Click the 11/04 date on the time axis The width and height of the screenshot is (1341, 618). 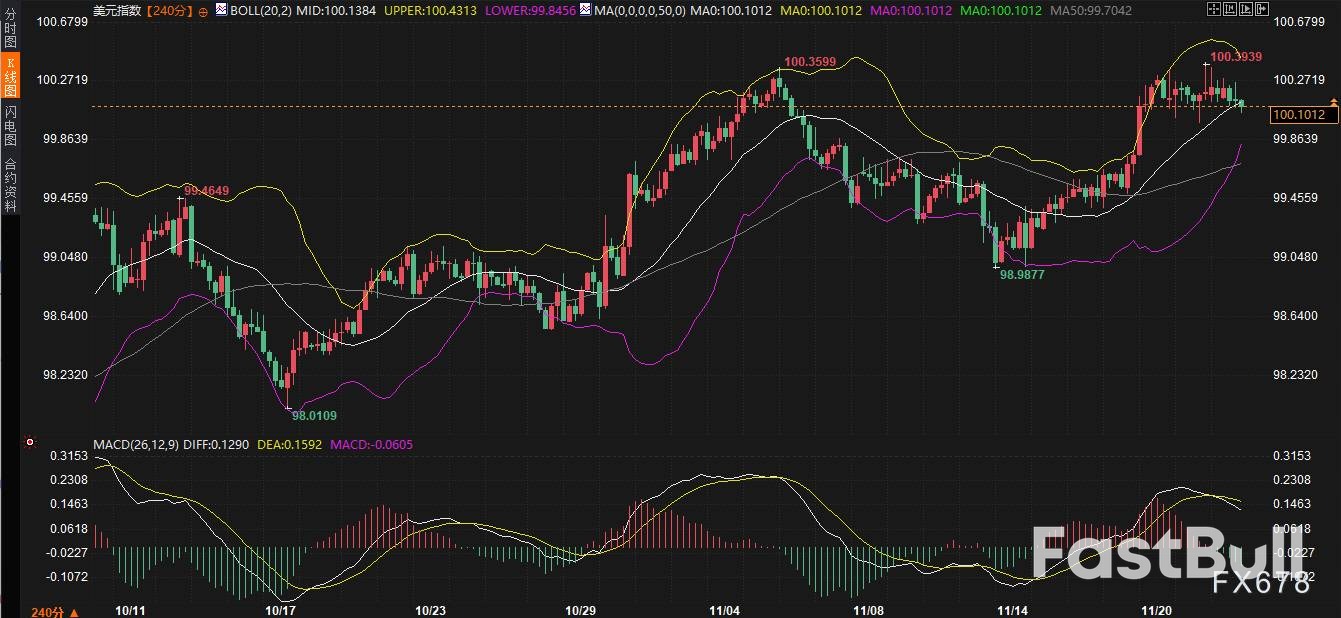coord(726,610)
